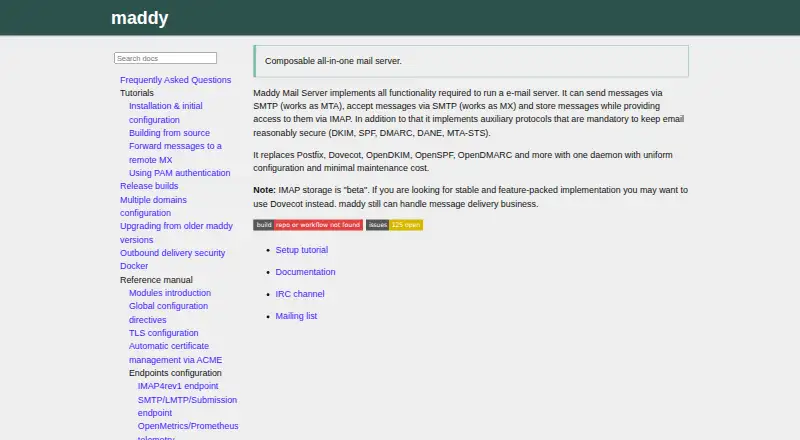Open SMTP/LMTP/Submission endpoint page
Screen dimensions: 800x440
pyautogui.click(x=187, y=406)
